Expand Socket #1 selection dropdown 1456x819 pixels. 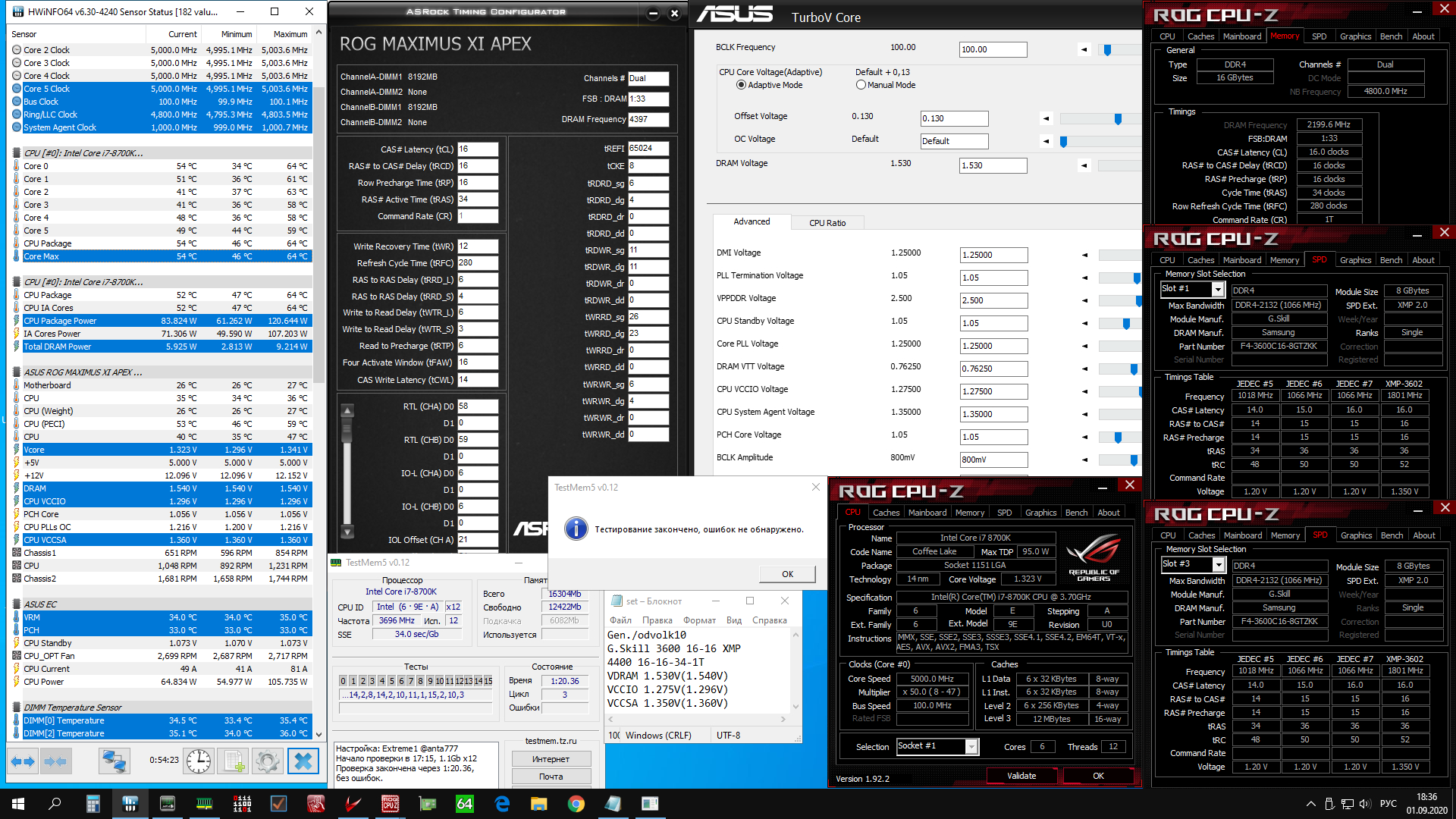point(971,746)
